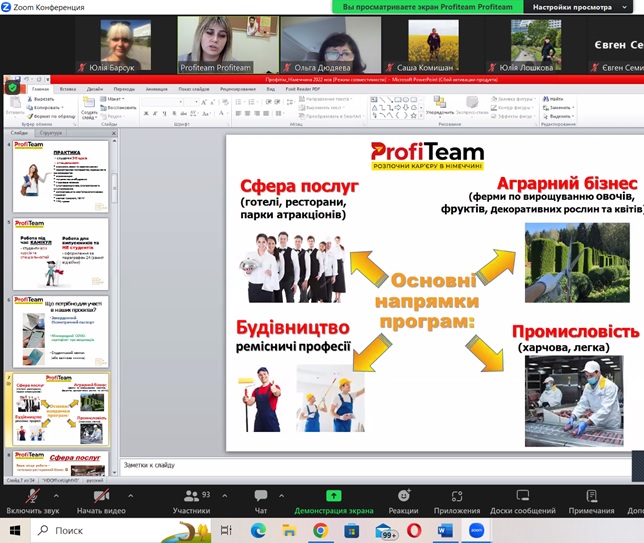Viewport: 644px width, 543px height.
Task: Click Найти find in editing group
Action: [x=553, y=99]
